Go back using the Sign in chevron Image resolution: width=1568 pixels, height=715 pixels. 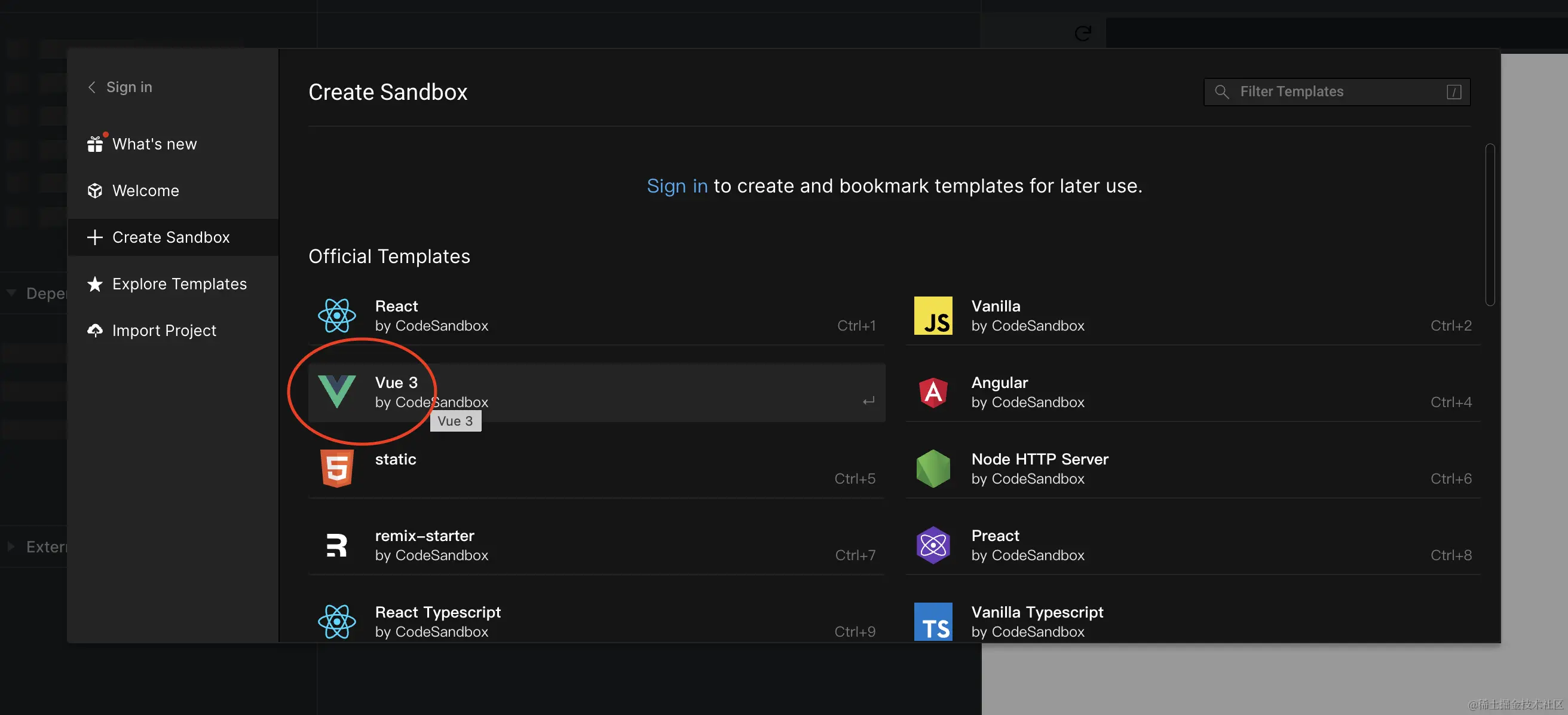tap(92, 87)
